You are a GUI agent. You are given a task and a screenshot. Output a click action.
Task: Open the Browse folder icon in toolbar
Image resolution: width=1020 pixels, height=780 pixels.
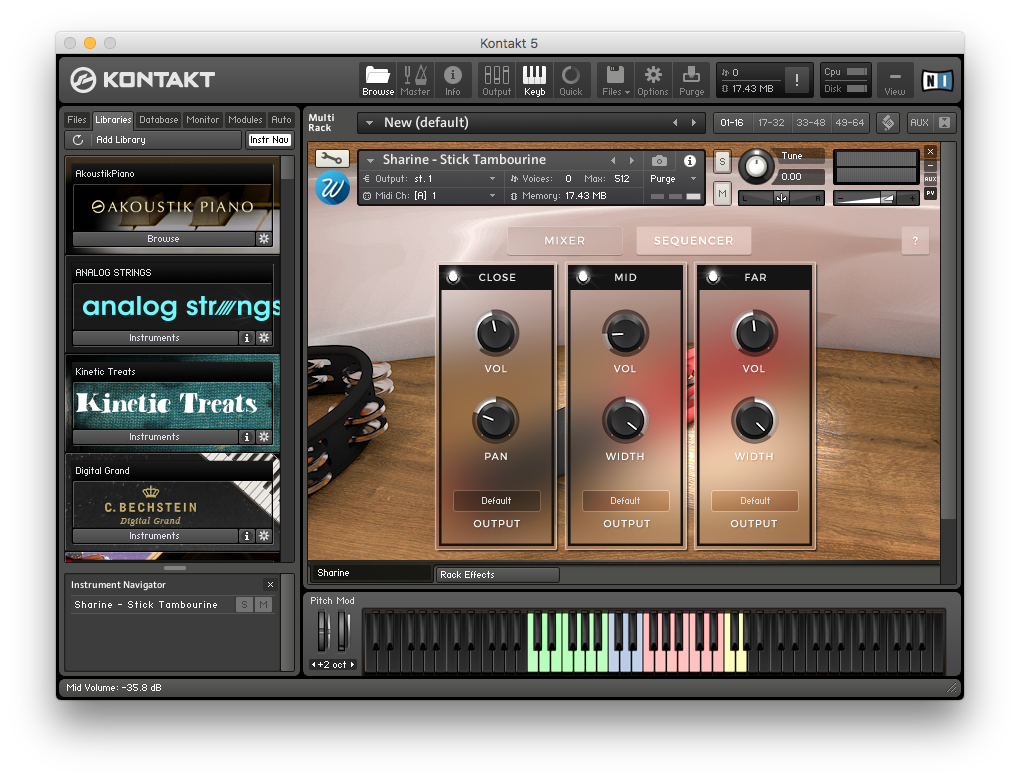tap(378, 80)
